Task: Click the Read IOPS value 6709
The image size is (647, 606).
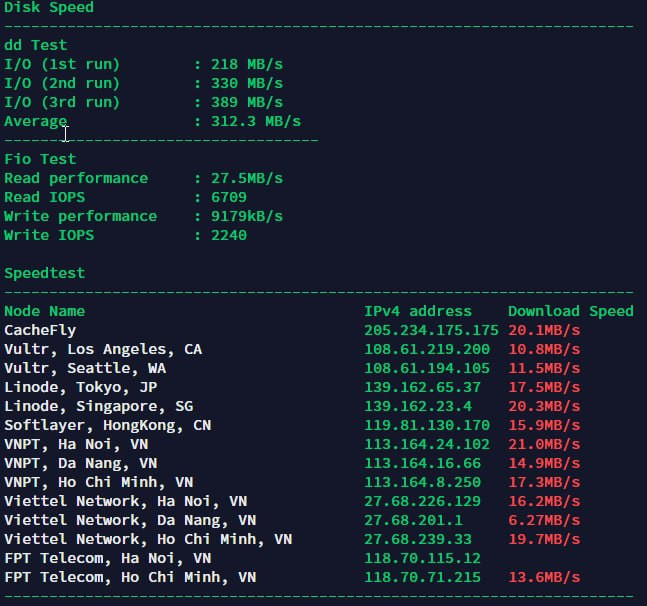Action: [x=228, y=197]
